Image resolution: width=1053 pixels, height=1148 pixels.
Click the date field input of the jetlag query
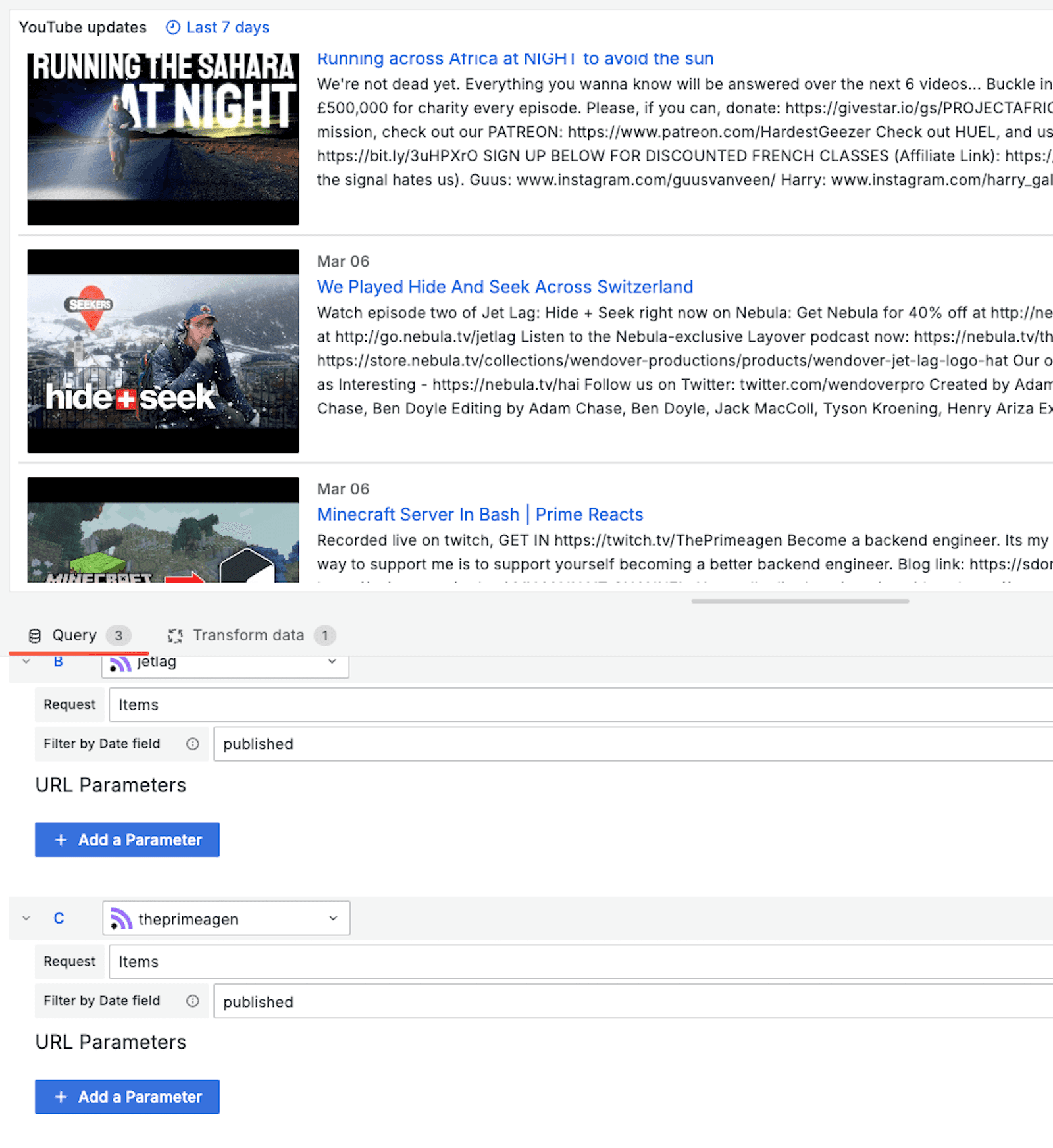(x=633, y=744)
